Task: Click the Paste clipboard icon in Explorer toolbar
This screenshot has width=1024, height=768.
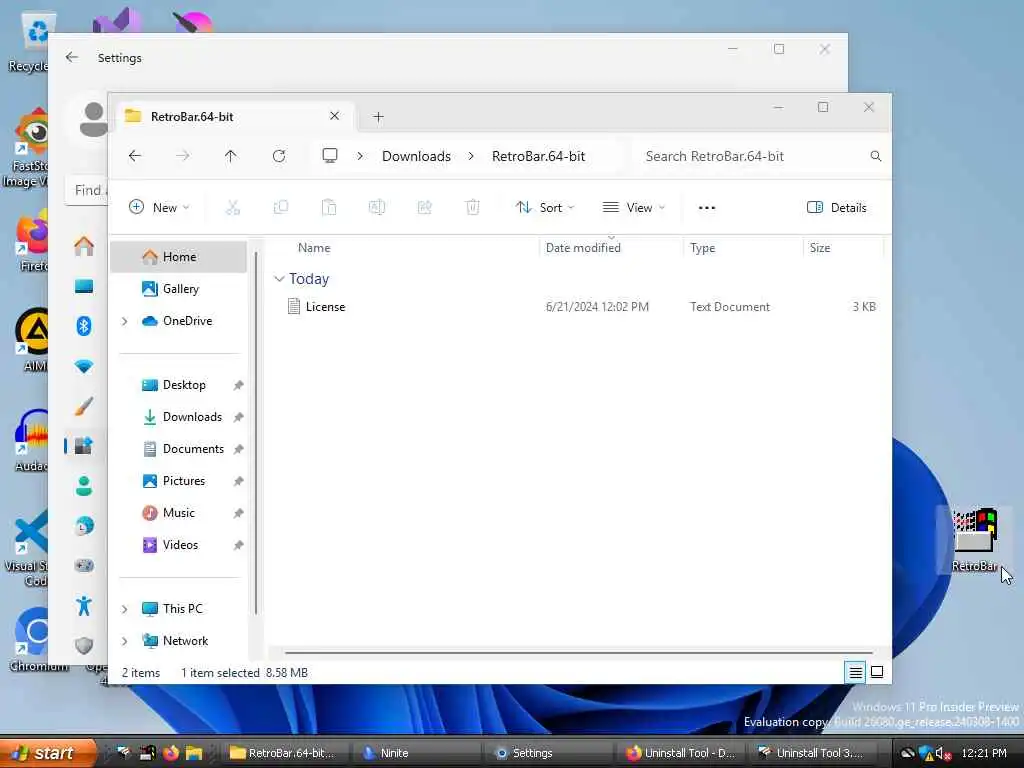Action: (328, 208)
